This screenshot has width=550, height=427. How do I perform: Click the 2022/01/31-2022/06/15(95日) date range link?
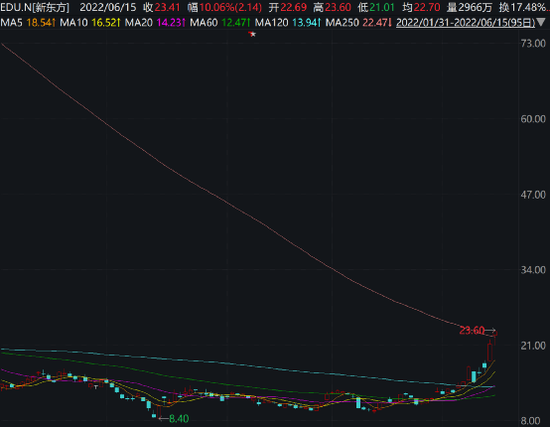point(465,23)
